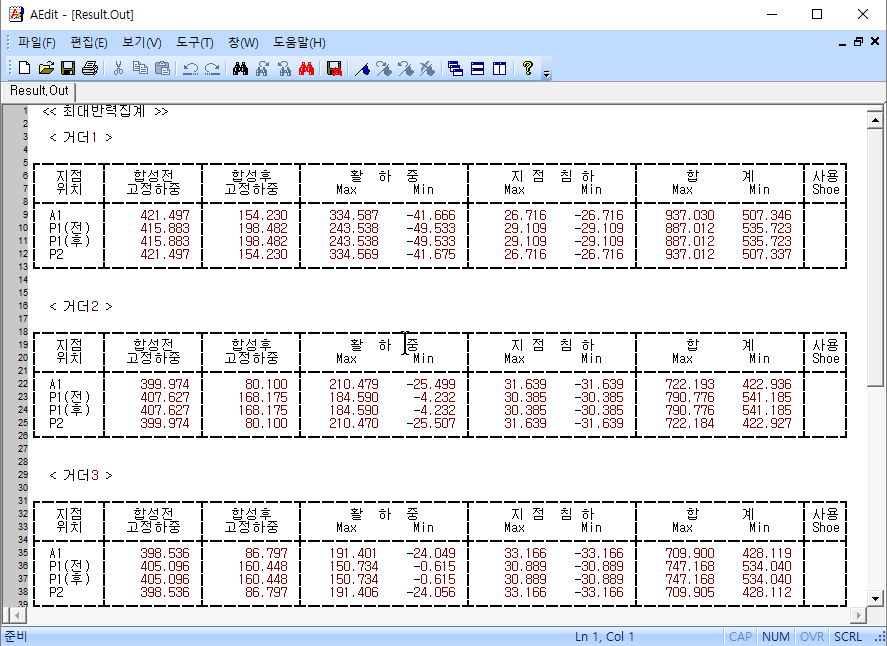Close the Result.Out document window
Viewport: 887px width, 646px height.
tap(875, 41)
